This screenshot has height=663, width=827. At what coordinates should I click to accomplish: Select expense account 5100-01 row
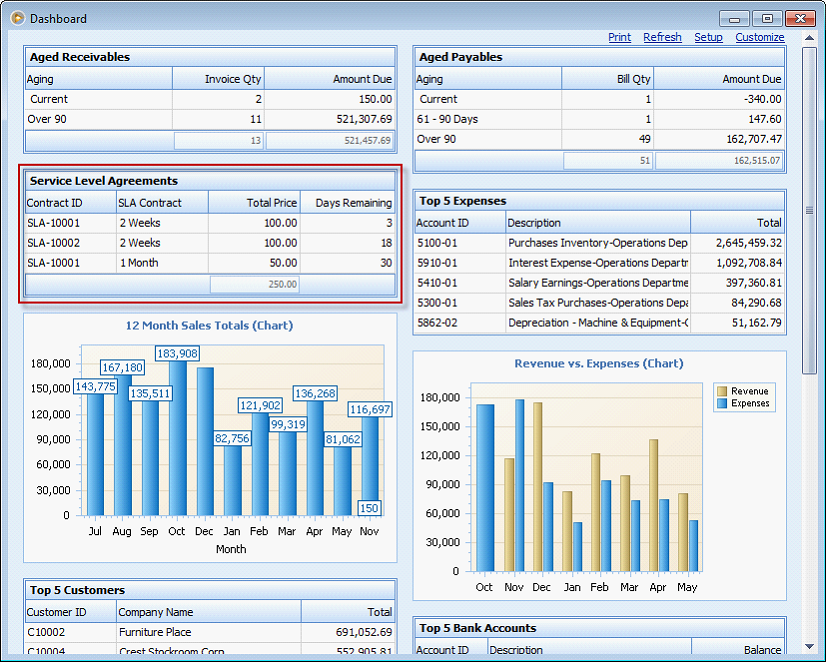point(599,243)
